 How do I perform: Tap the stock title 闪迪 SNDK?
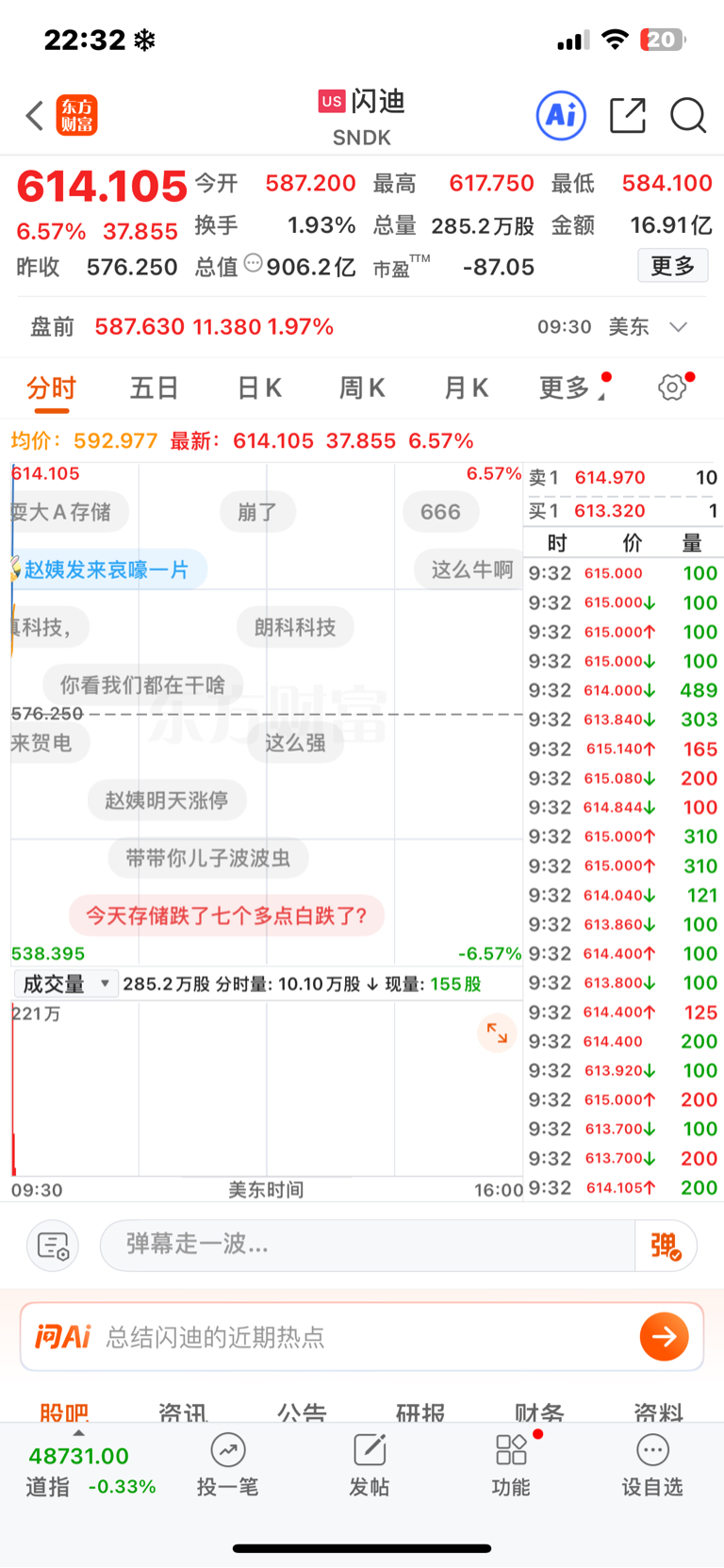tap(362, 117)
